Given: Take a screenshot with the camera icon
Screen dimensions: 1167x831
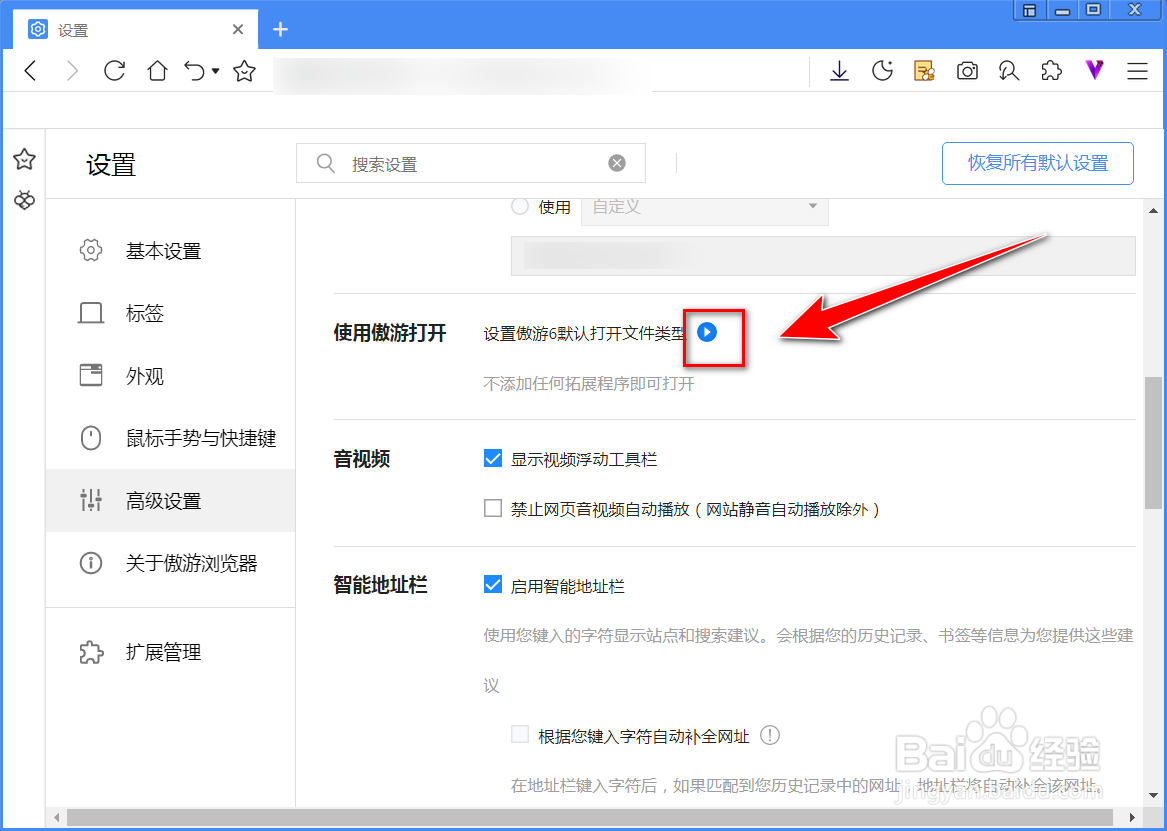Looking at the screenshot, I should click(967, 71).
